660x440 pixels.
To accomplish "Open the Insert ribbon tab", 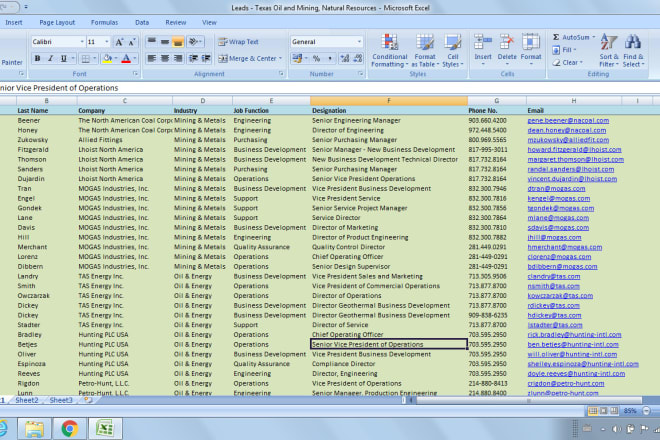I will click(14, 22).
